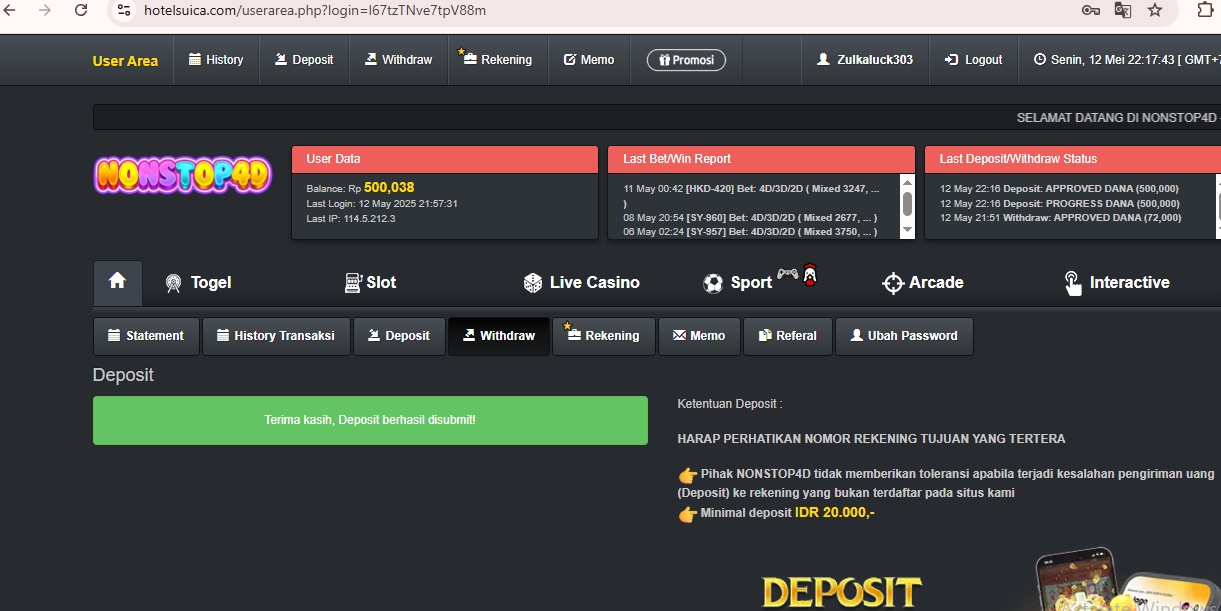Click the Last Bet/Win Report scrollbar thumb

[x=907, y=204]
